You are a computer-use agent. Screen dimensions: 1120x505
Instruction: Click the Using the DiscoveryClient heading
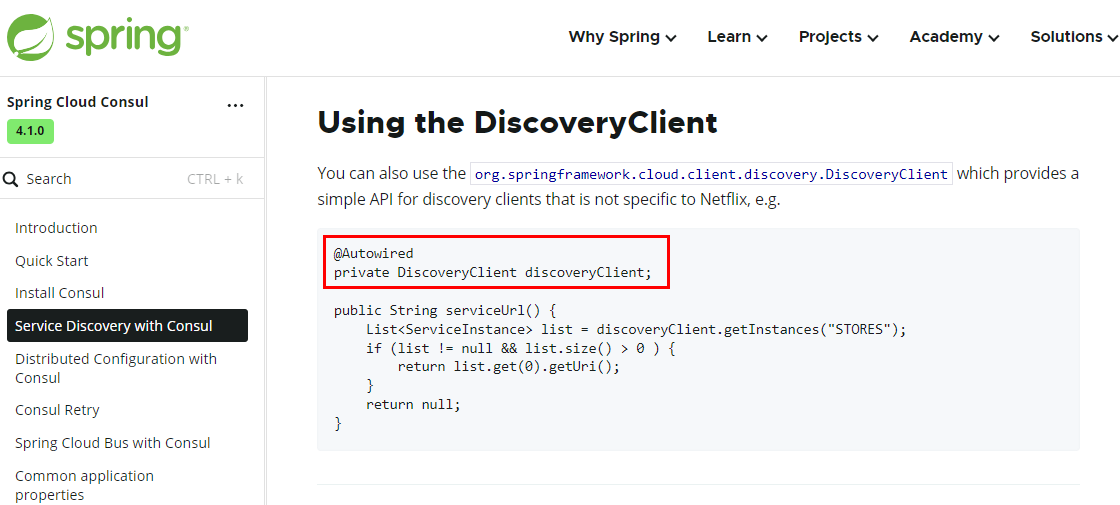pyautogui.click(x=517, y=123)
